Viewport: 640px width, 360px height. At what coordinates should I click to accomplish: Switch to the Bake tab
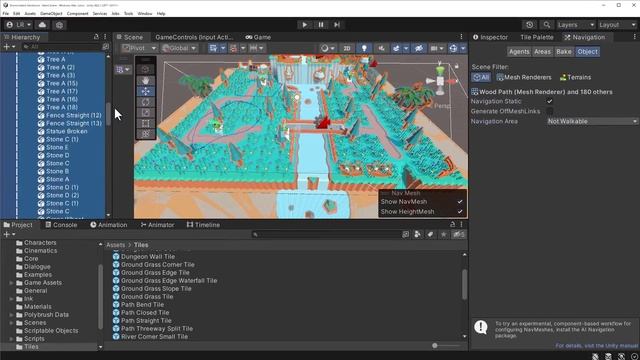(564, 52)
